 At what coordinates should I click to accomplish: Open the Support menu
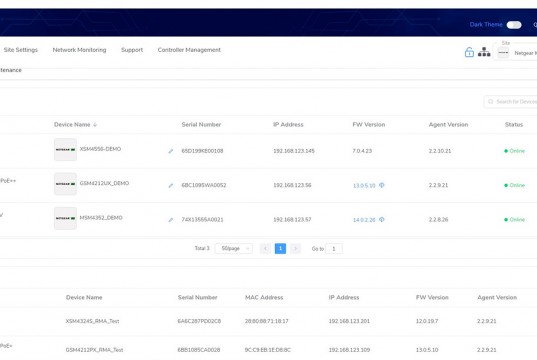click(x=132, y=50)
